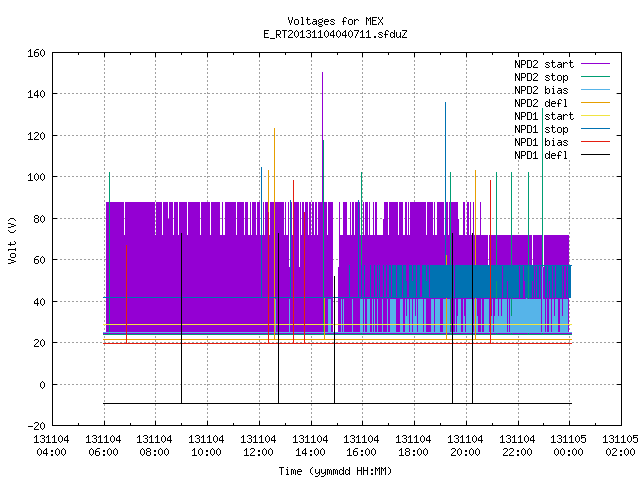Click x-axis tick label 131104 10:00

206,446
